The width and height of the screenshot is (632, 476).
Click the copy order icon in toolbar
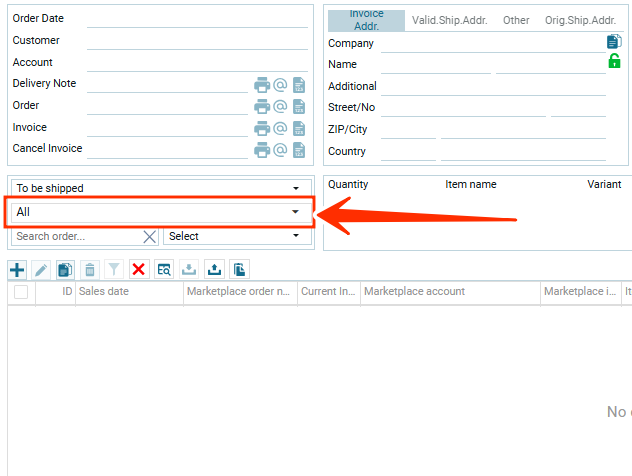(x=65, y=269)
